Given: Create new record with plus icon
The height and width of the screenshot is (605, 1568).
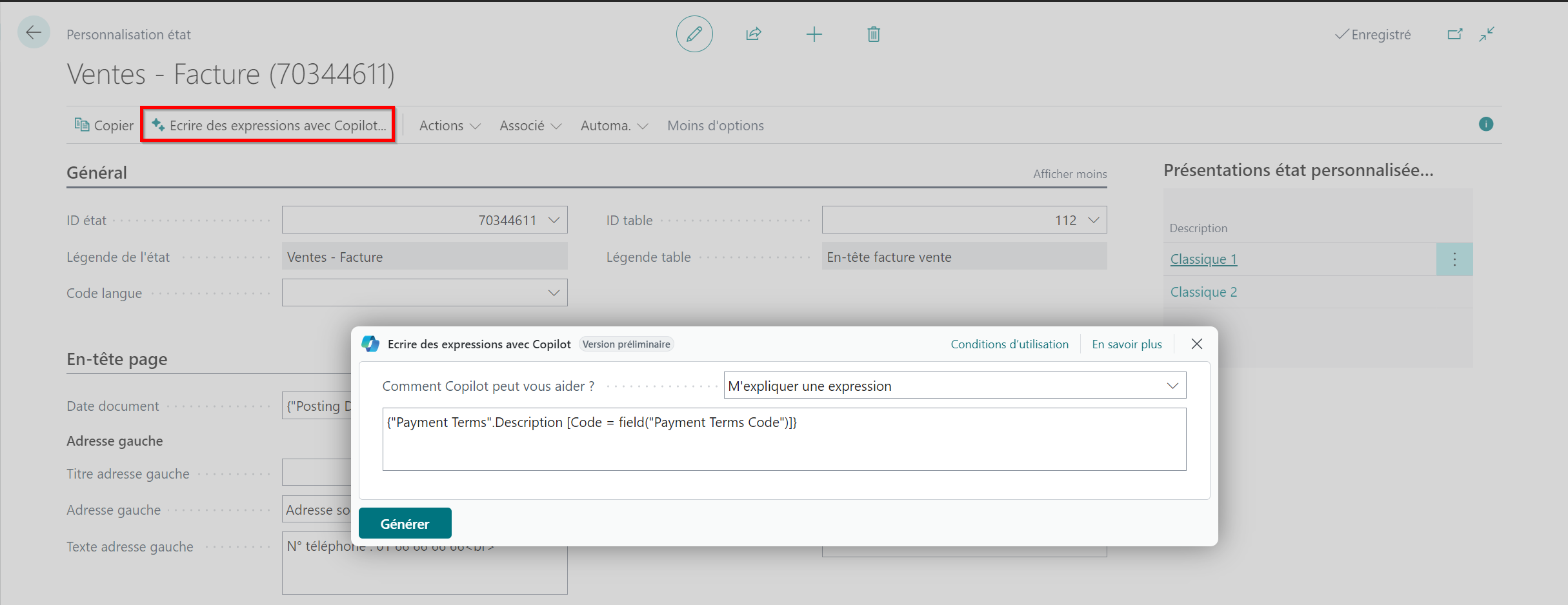Looking at the screenshot, I should [x=814, y=34].
